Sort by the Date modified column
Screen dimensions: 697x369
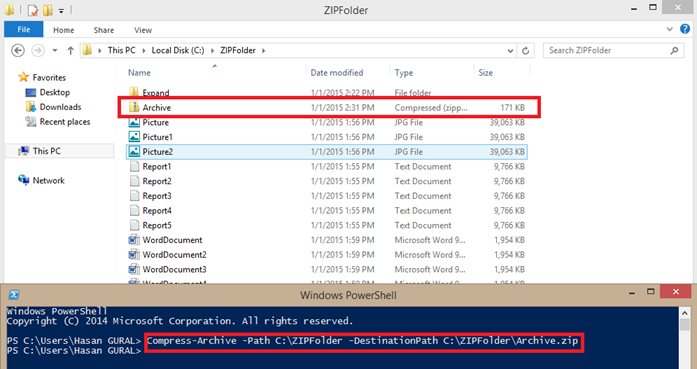point(336,72)
